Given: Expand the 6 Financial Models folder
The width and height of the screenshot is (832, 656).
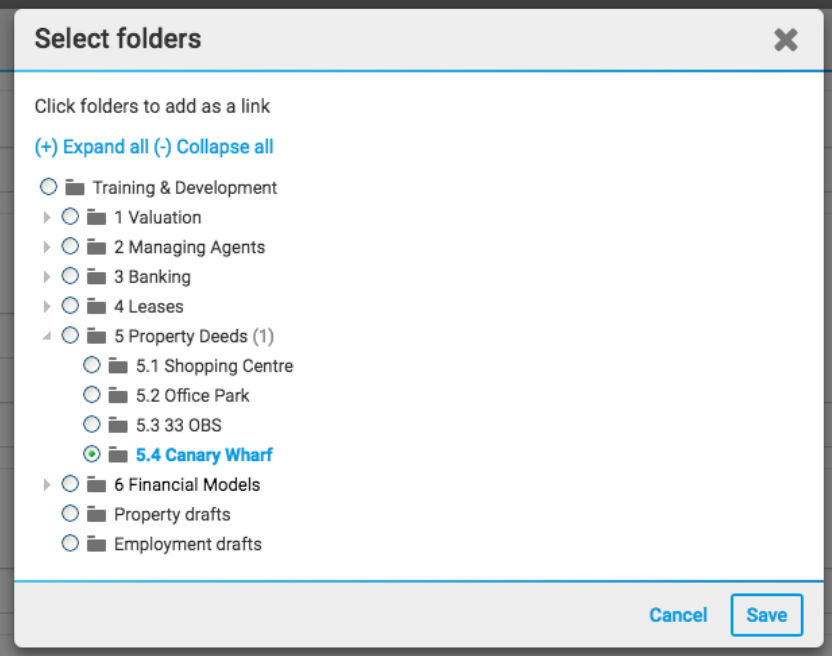Looking at the screenshot, I should coord(47,485).
